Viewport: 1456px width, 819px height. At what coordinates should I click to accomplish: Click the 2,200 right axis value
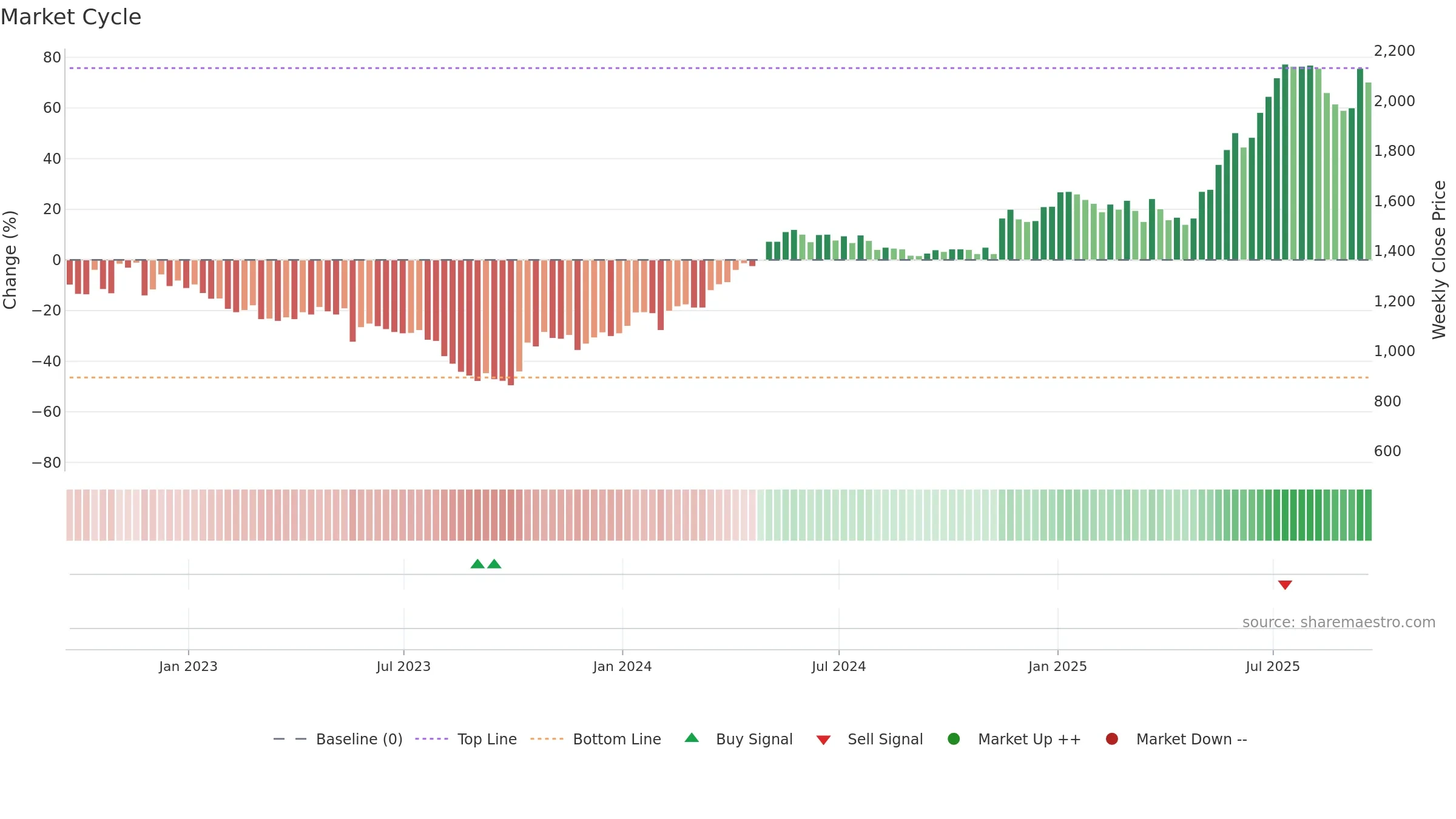(x=1394, y=50)
